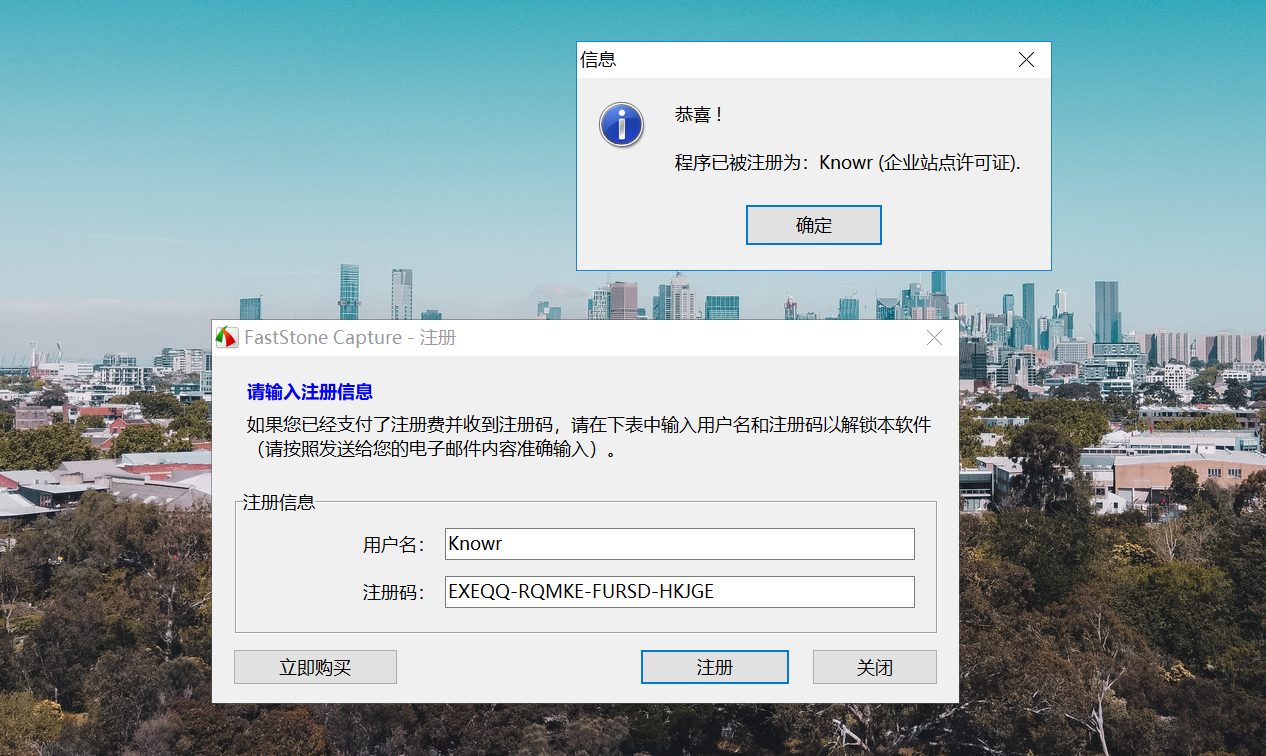Click the 注册 button

(714, 667)
